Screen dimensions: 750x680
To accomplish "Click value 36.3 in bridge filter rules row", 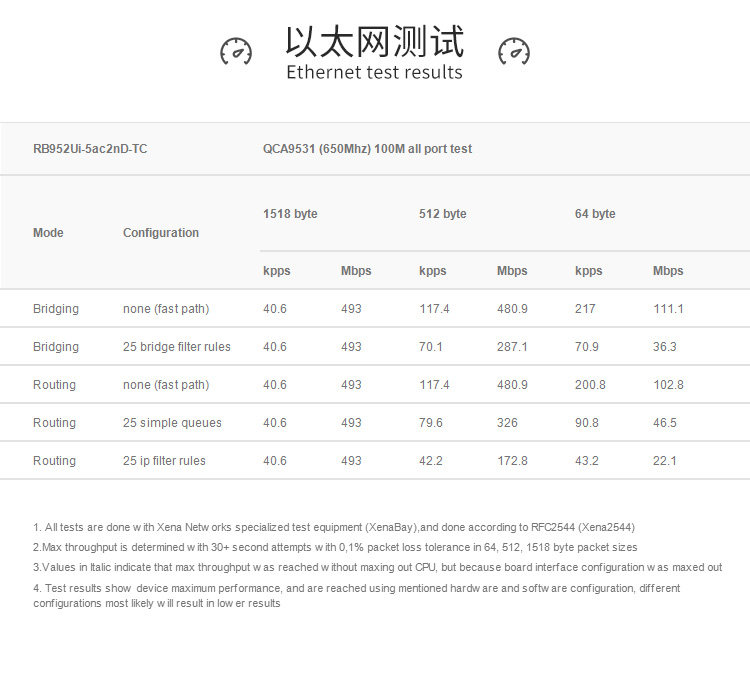I will (x=664, y=347).
